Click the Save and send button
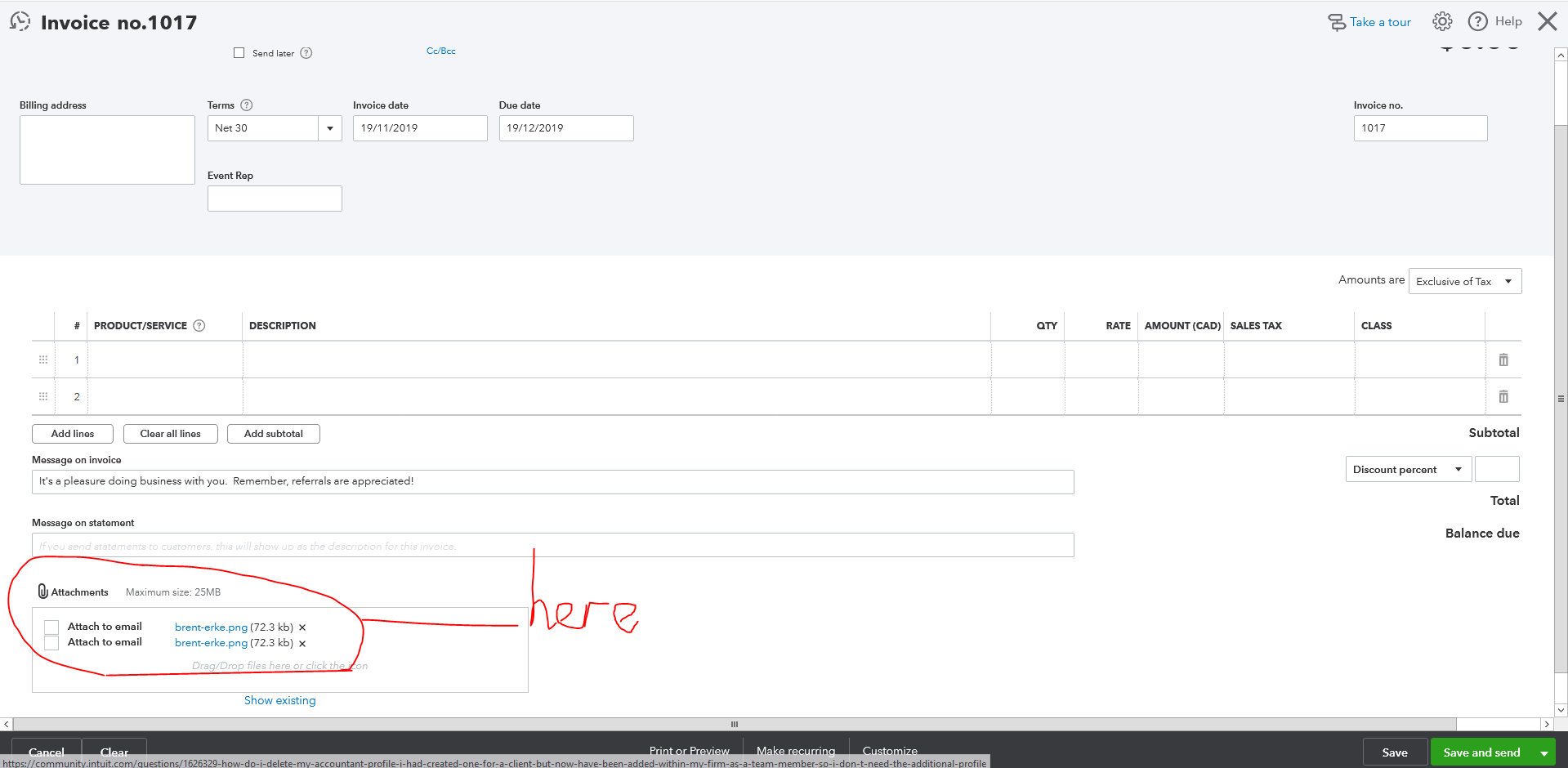Screen dimensions: 1568x768 click(1481, 752)
